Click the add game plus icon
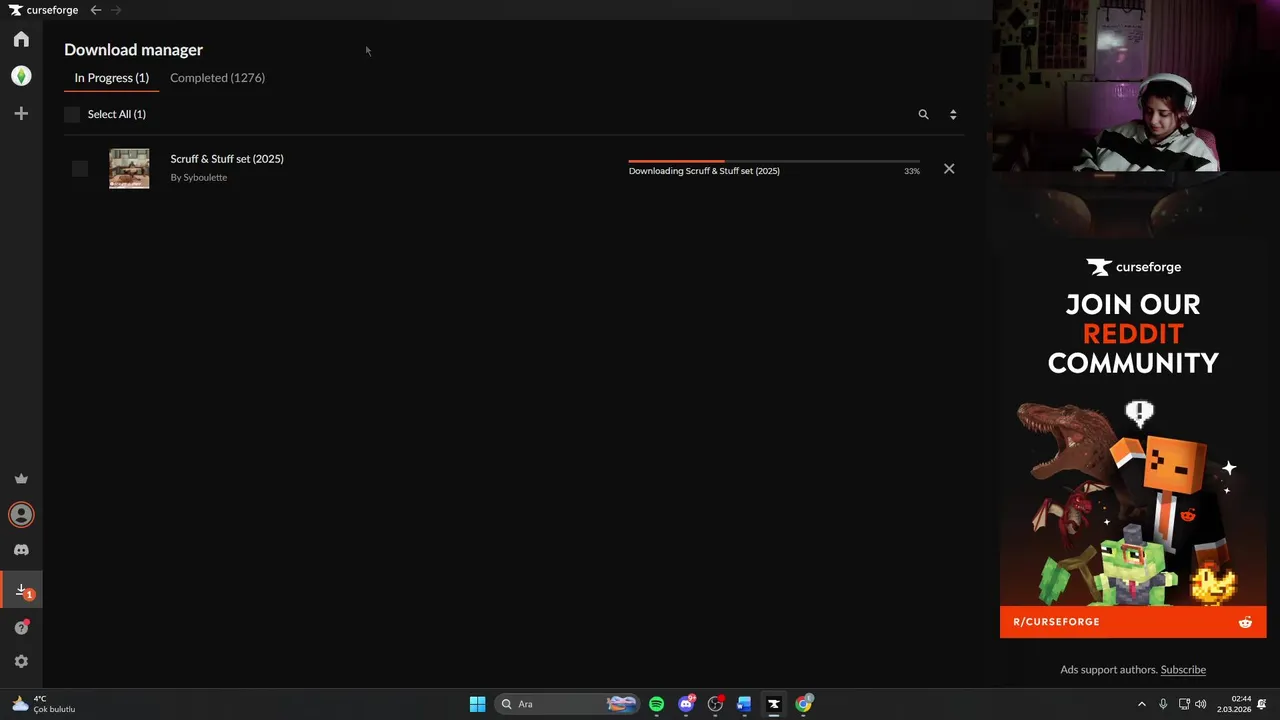 [x=21, y=114]
